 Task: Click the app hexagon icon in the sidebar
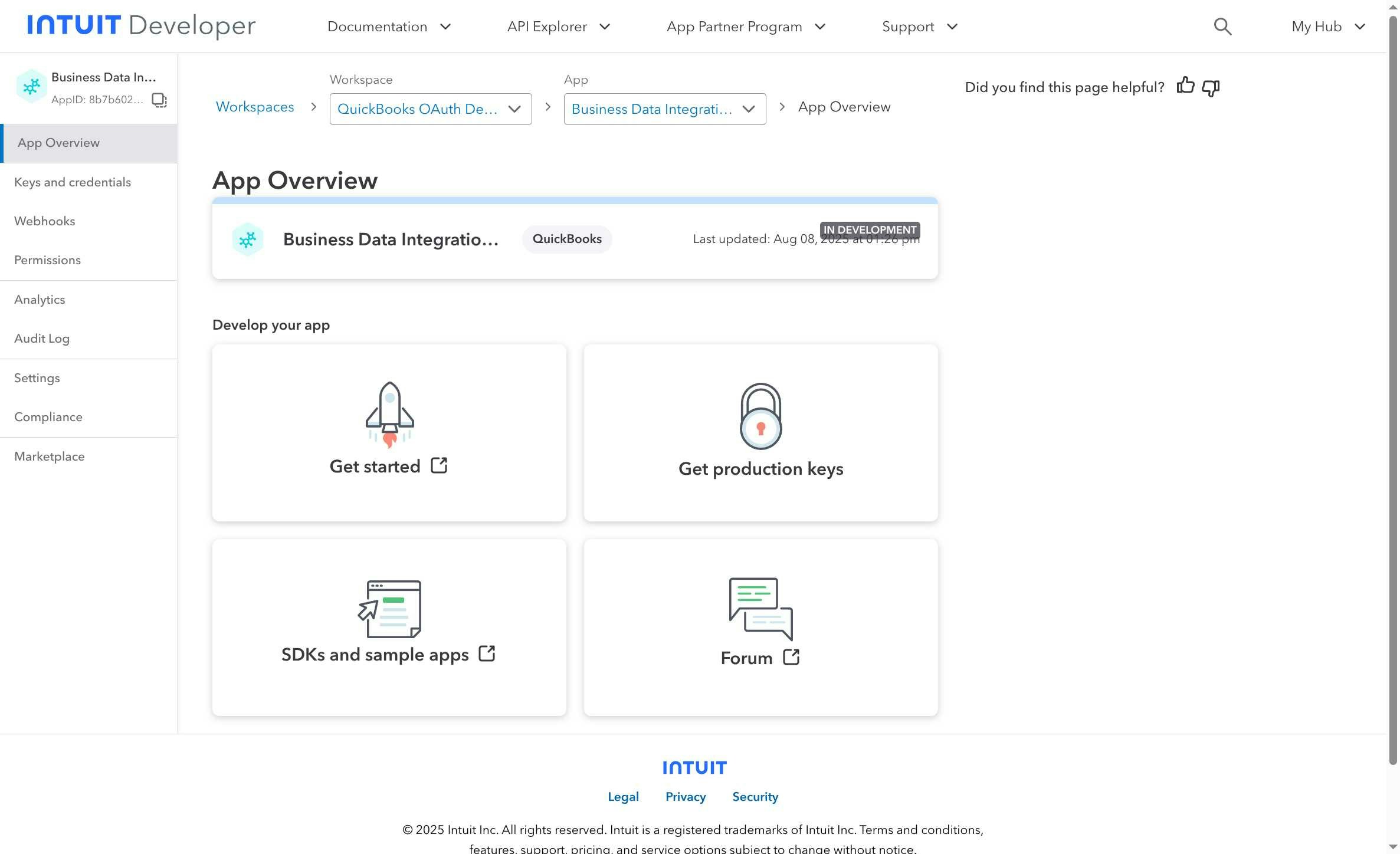click(31, 87)
